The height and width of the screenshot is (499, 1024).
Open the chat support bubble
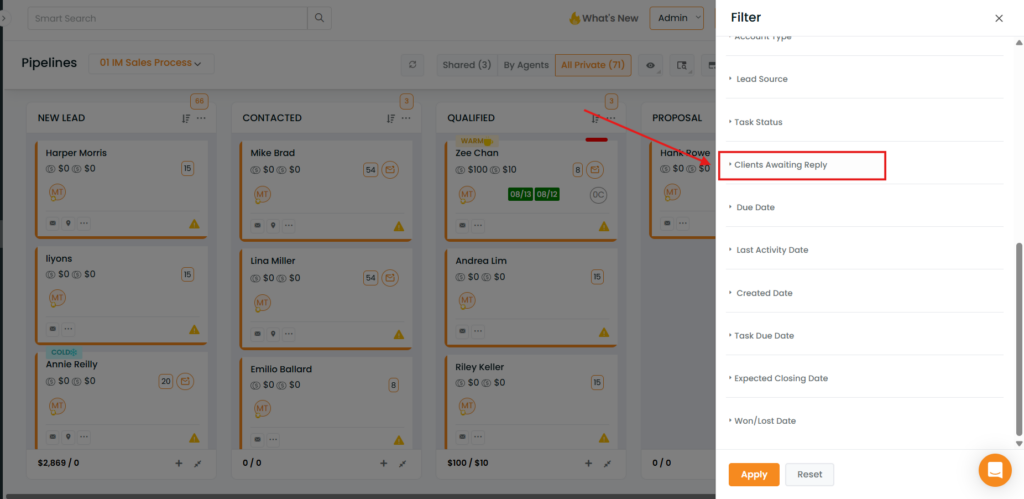995,470
